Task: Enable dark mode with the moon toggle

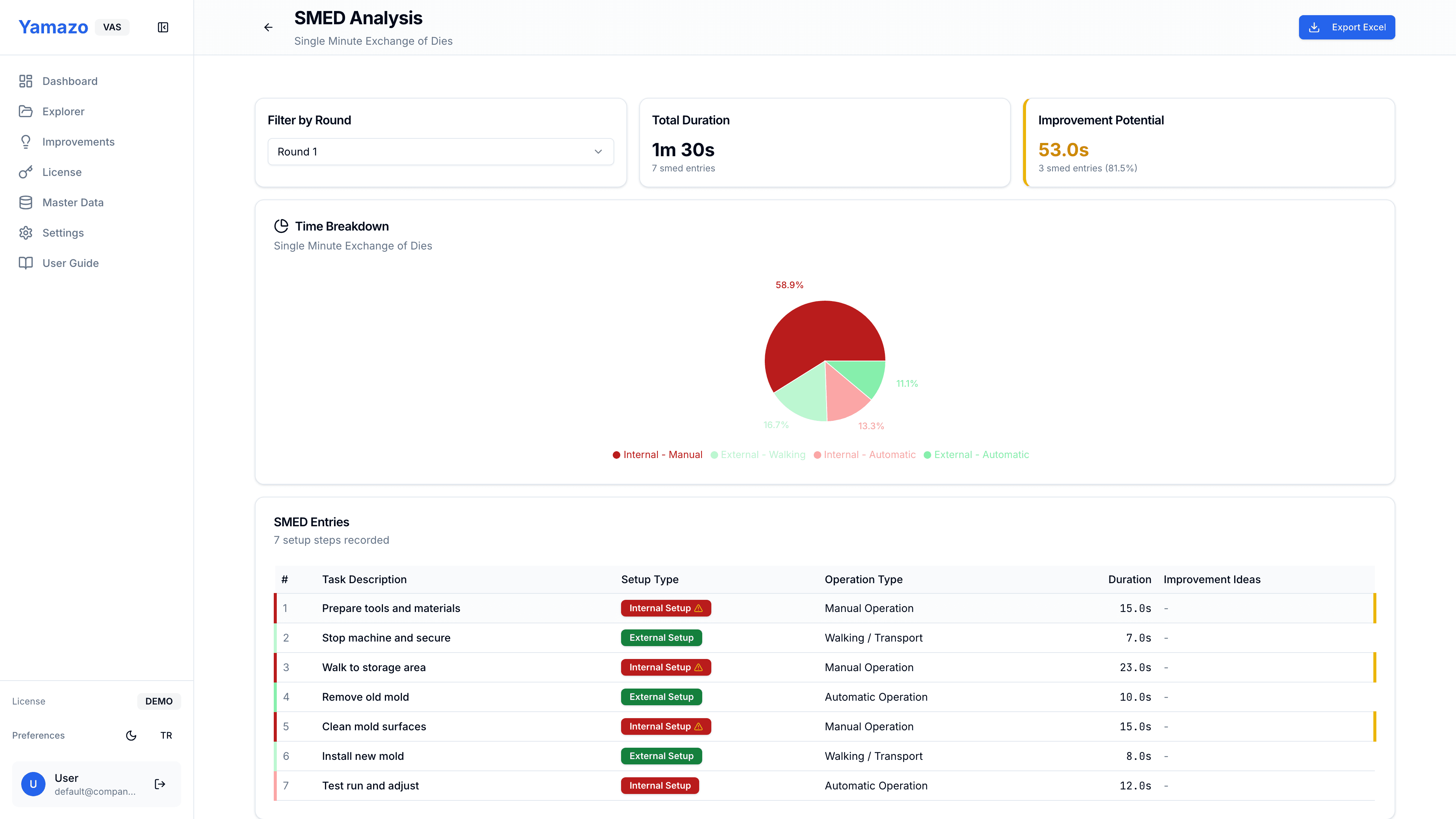Action: click(x=131, y=735)
